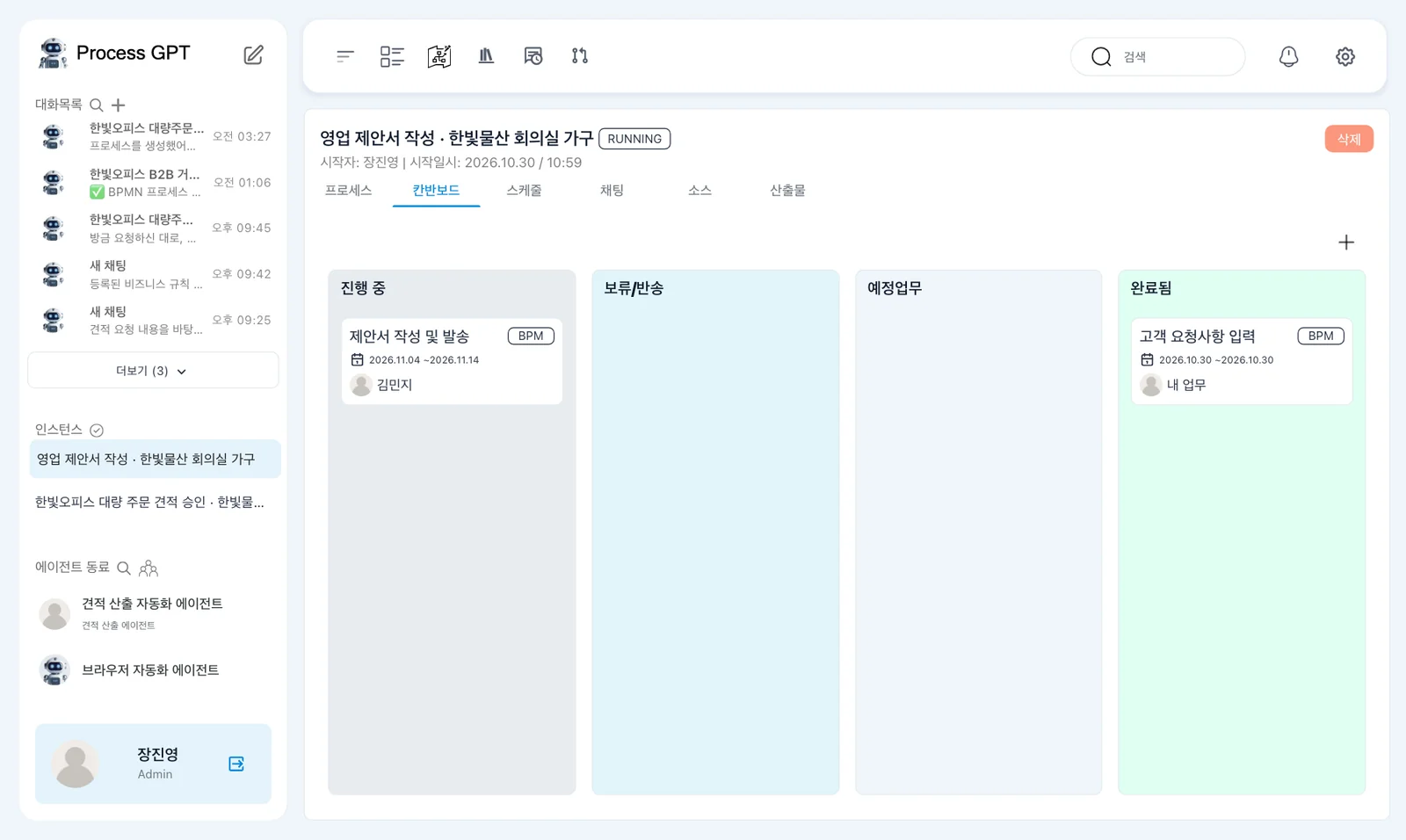Click date range 2026.11.04 ~2026.11.14

pos(424,360)
